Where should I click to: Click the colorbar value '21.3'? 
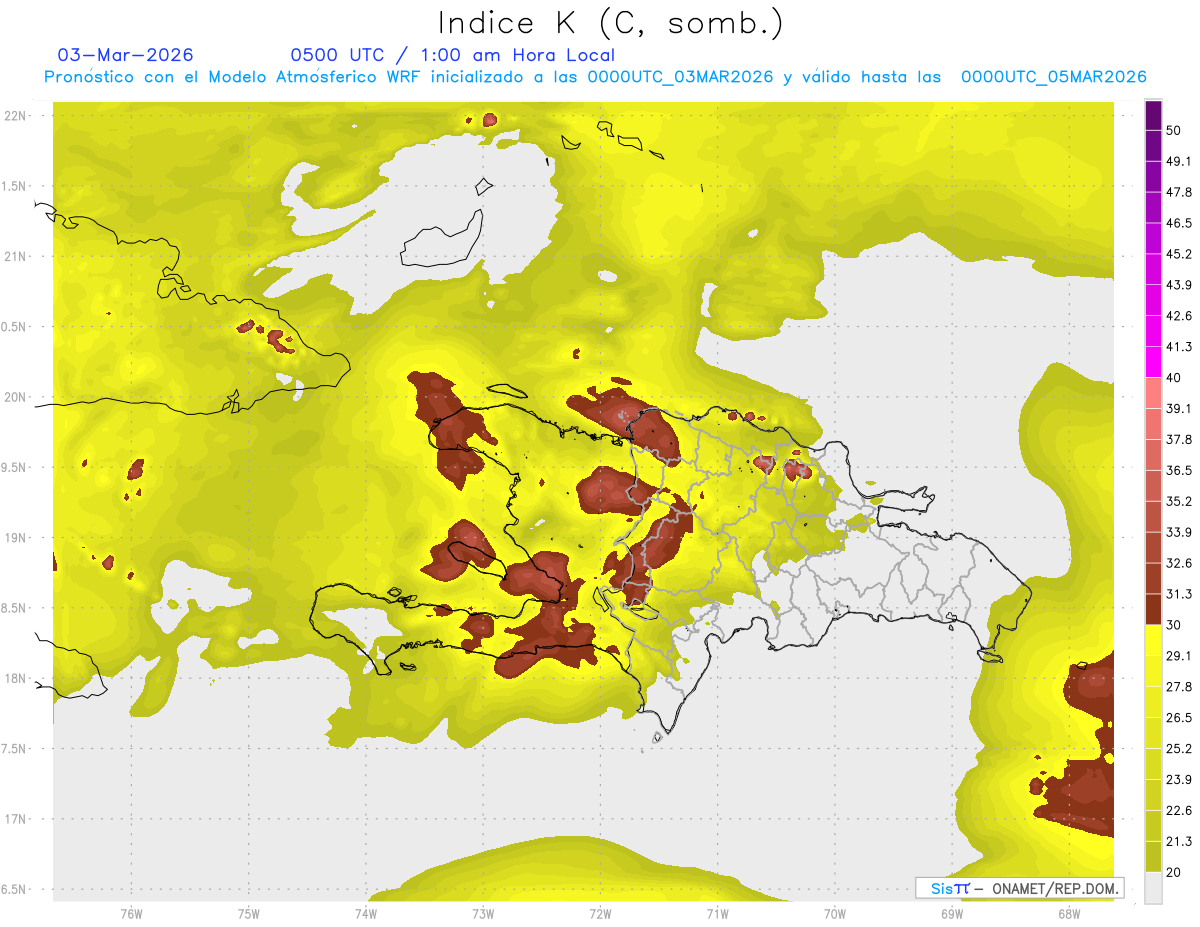[1180, 842]
